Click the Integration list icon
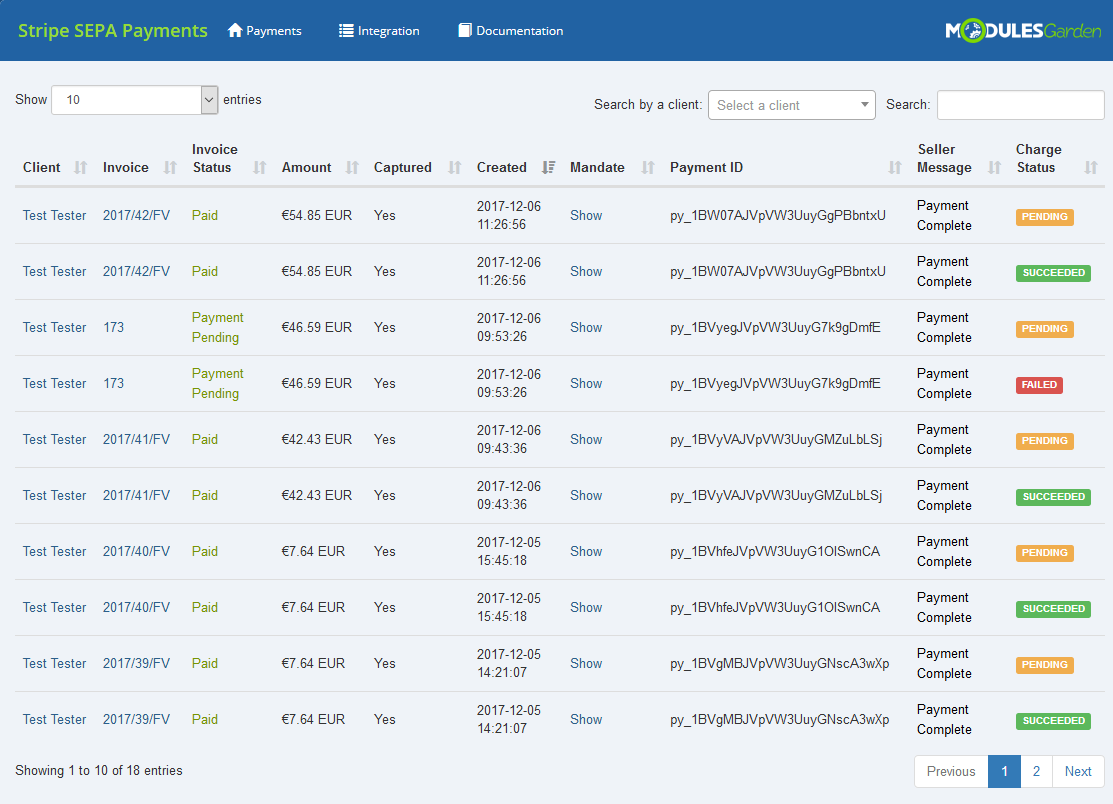Viewport: 1113px width, 804px height. [x=346, y=31]
